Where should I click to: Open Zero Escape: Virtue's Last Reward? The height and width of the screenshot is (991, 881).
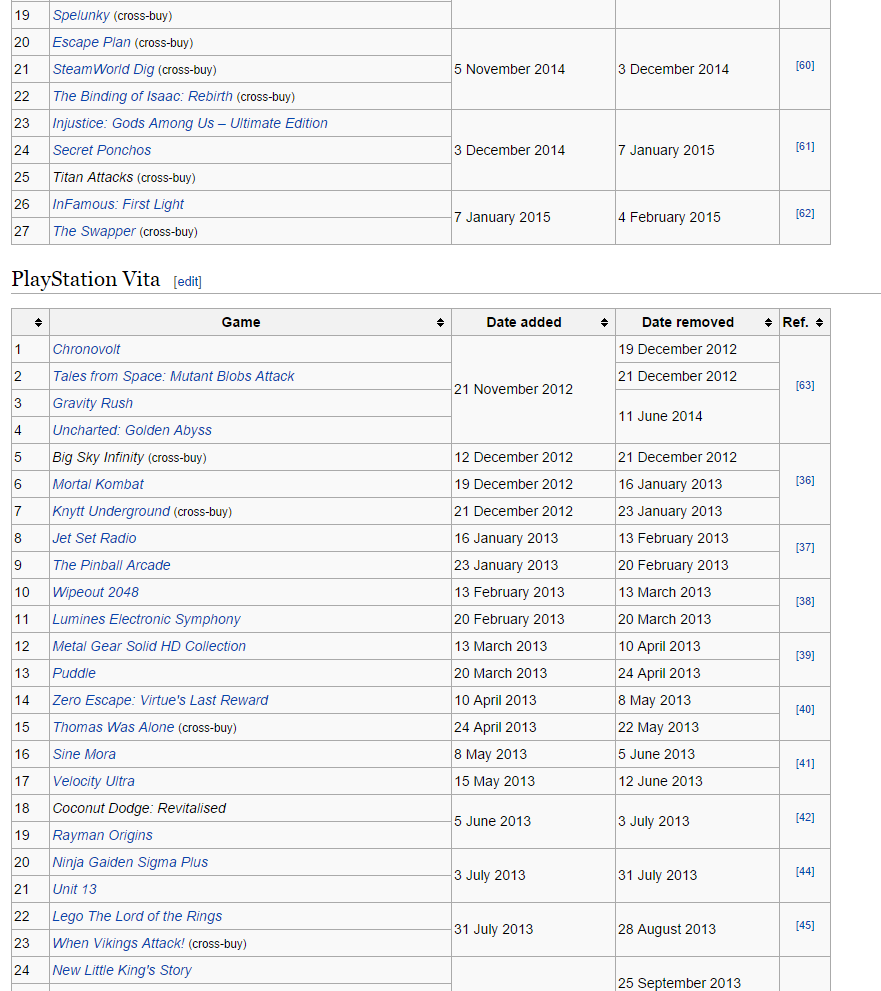click(160, 700)
